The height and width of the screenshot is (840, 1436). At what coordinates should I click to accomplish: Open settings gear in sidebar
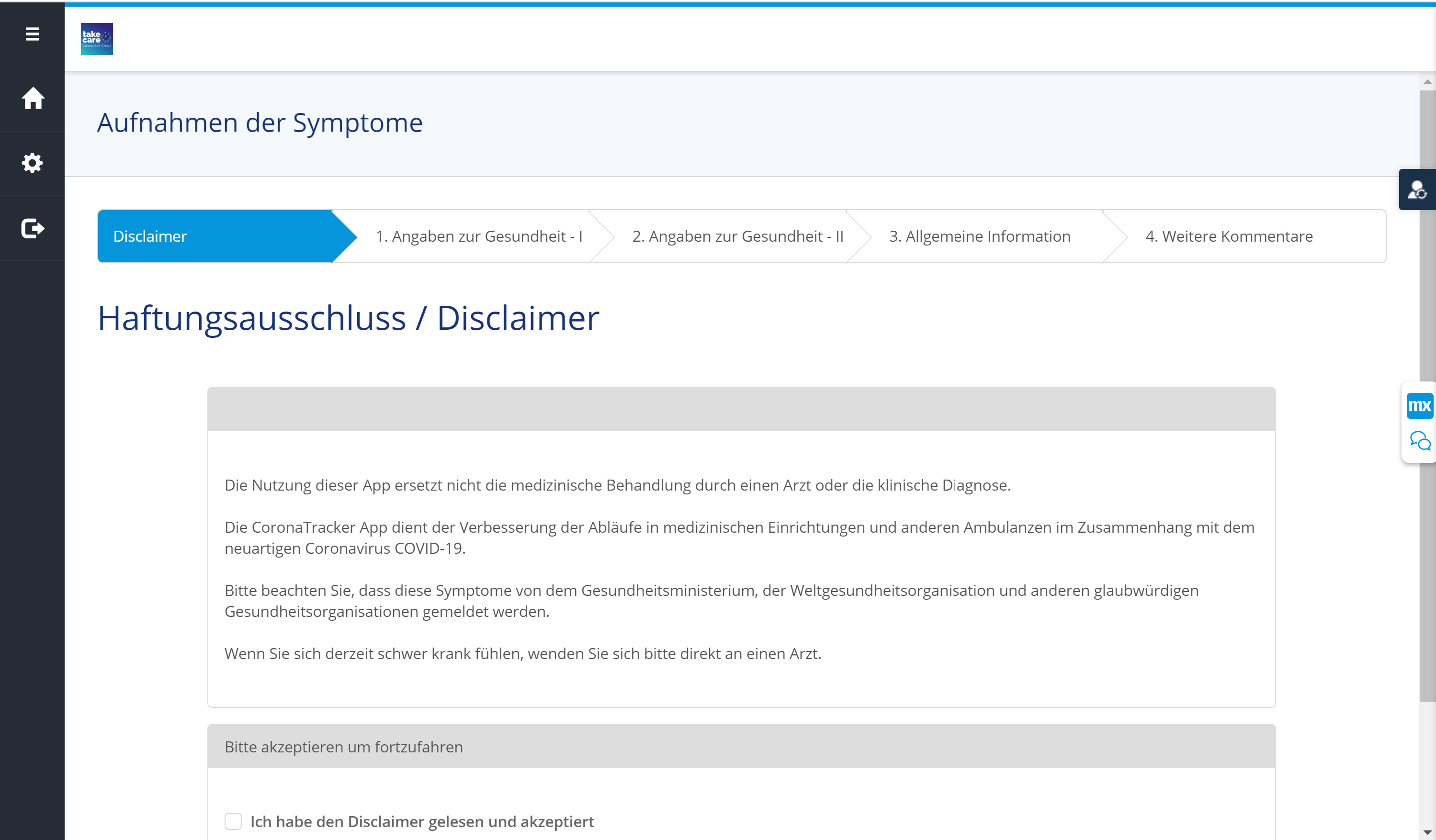pos(33,163)
